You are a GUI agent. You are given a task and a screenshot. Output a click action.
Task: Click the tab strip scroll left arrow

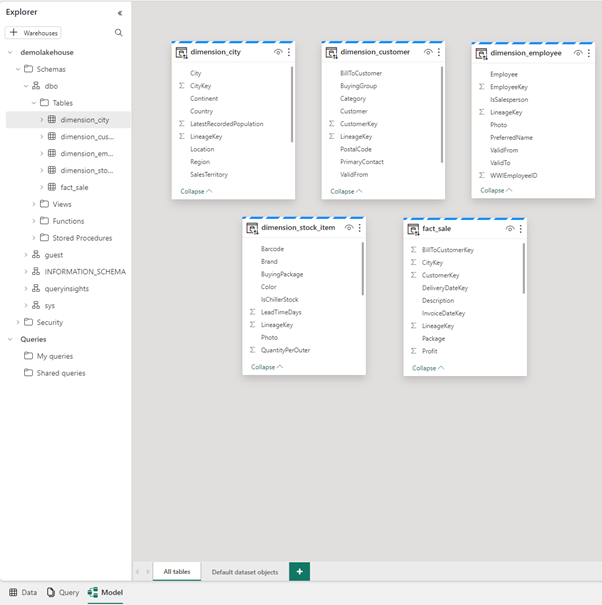coord(137,572)
